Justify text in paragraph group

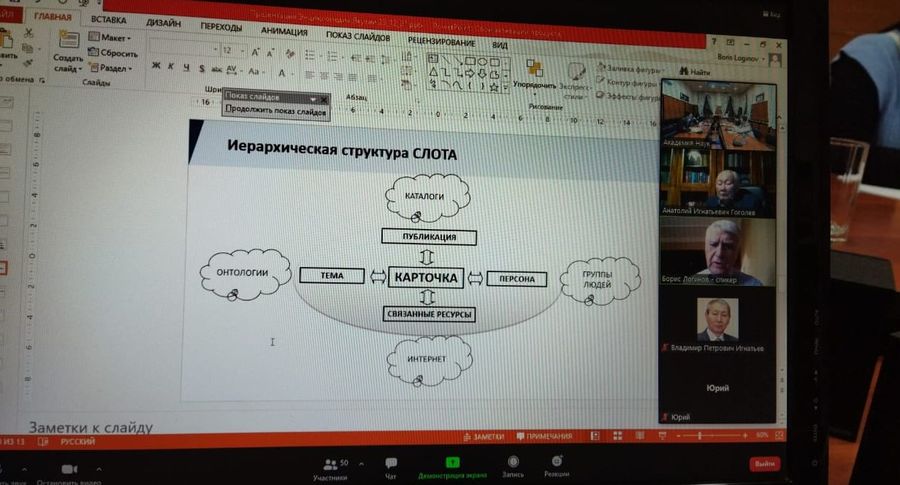[352, 77]
